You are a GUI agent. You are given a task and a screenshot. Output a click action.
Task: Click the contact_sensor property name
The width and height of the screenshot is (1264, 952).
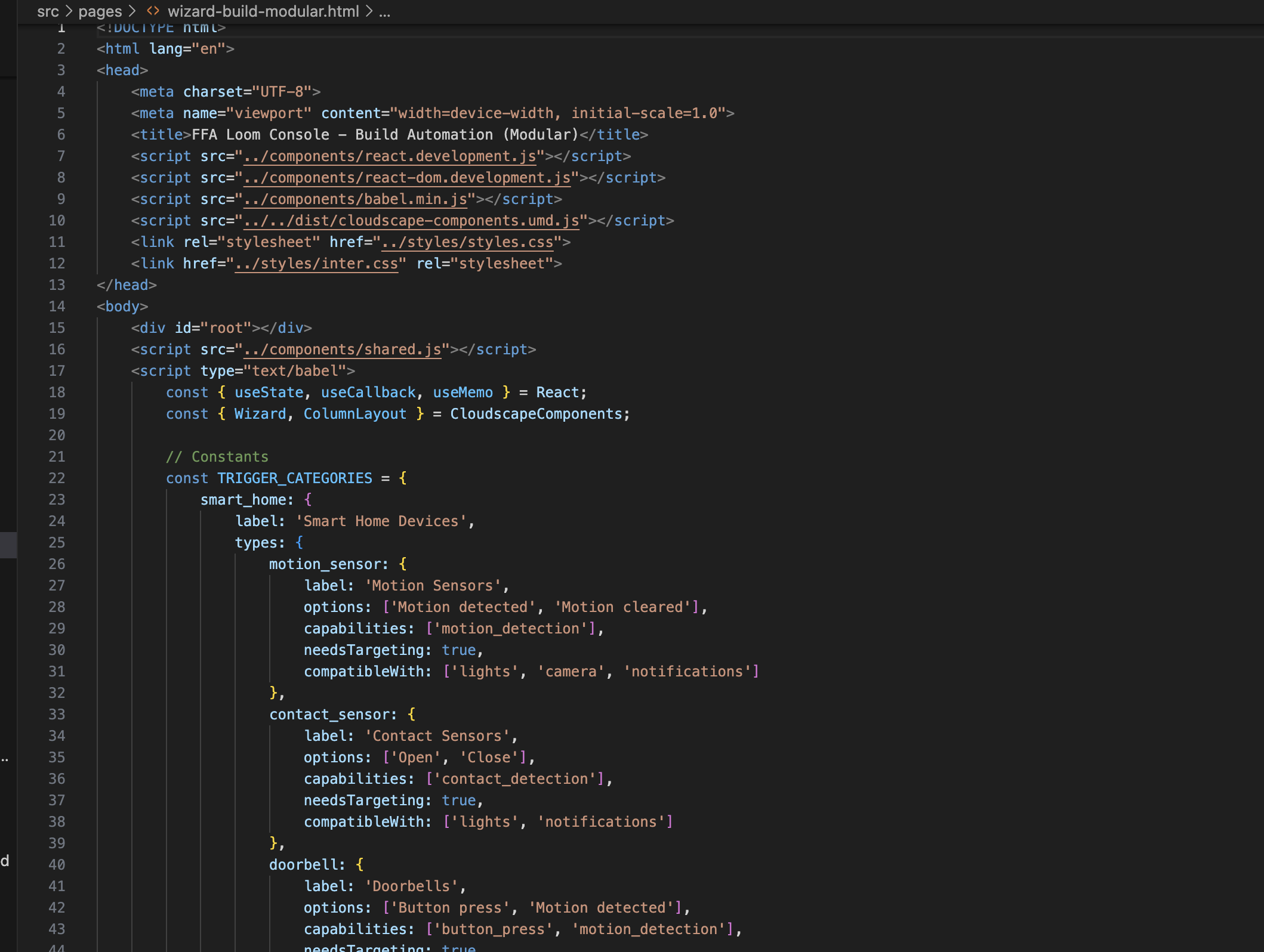coord(329,715)
